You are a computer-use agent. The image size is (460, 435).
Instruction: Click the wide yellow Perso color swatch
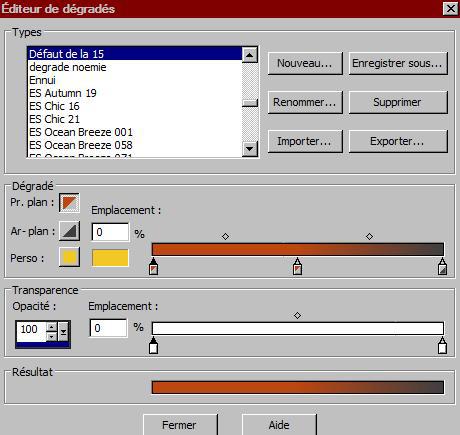coord(110,258)
